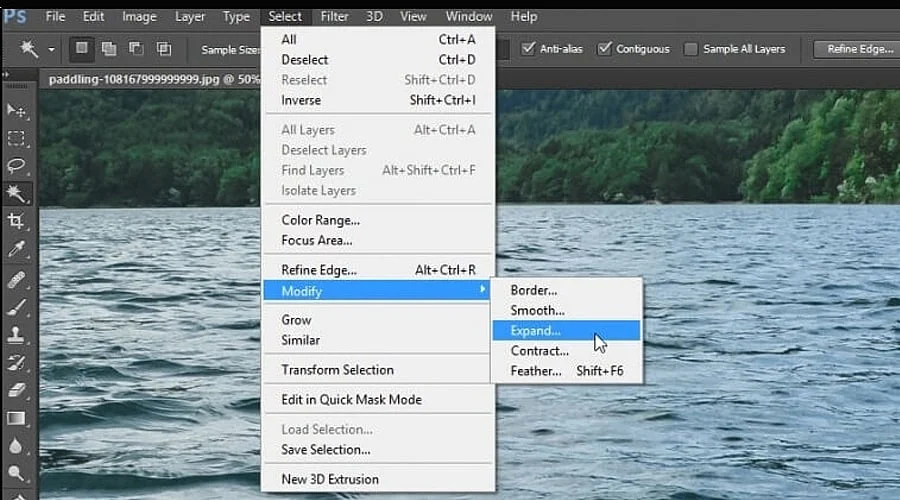Choose Deselect from the menu
The width and height of the screenshot is (900, 500).
(378, 60)
